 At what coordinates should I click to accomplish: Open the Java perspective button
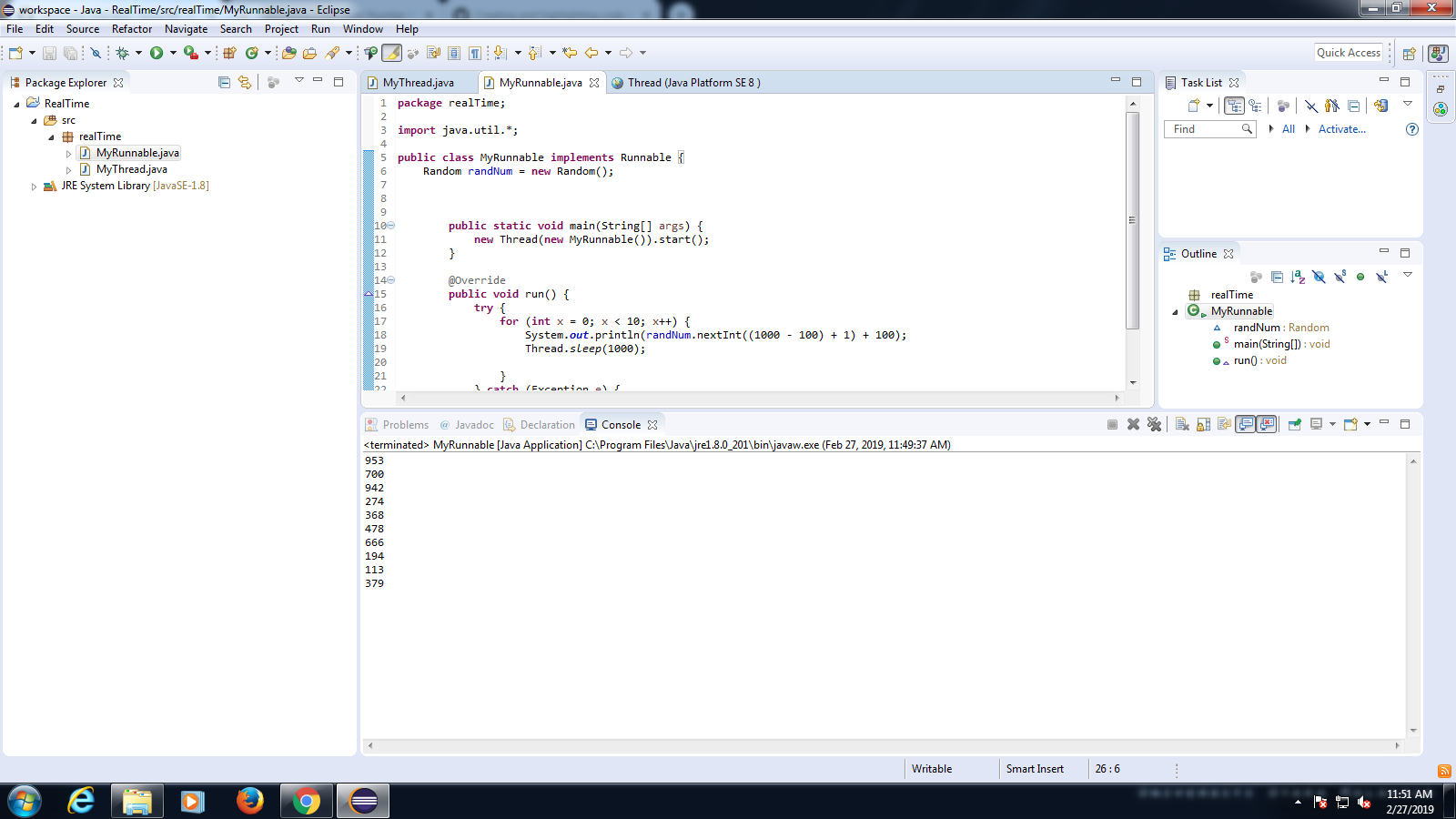click(x=1439, y=53)
